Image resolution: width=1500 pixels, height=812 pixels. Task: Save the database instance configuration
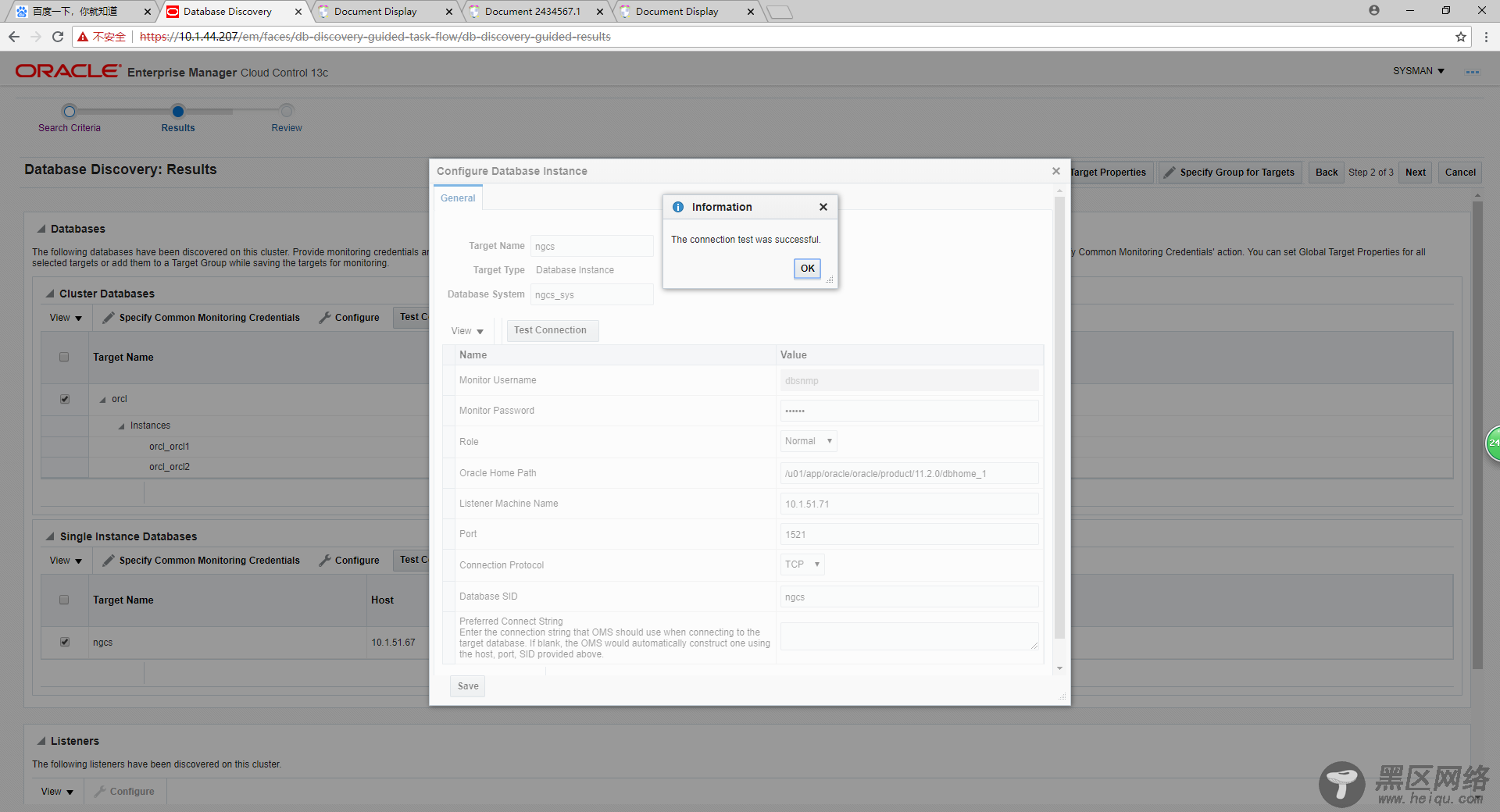[468, 686]
